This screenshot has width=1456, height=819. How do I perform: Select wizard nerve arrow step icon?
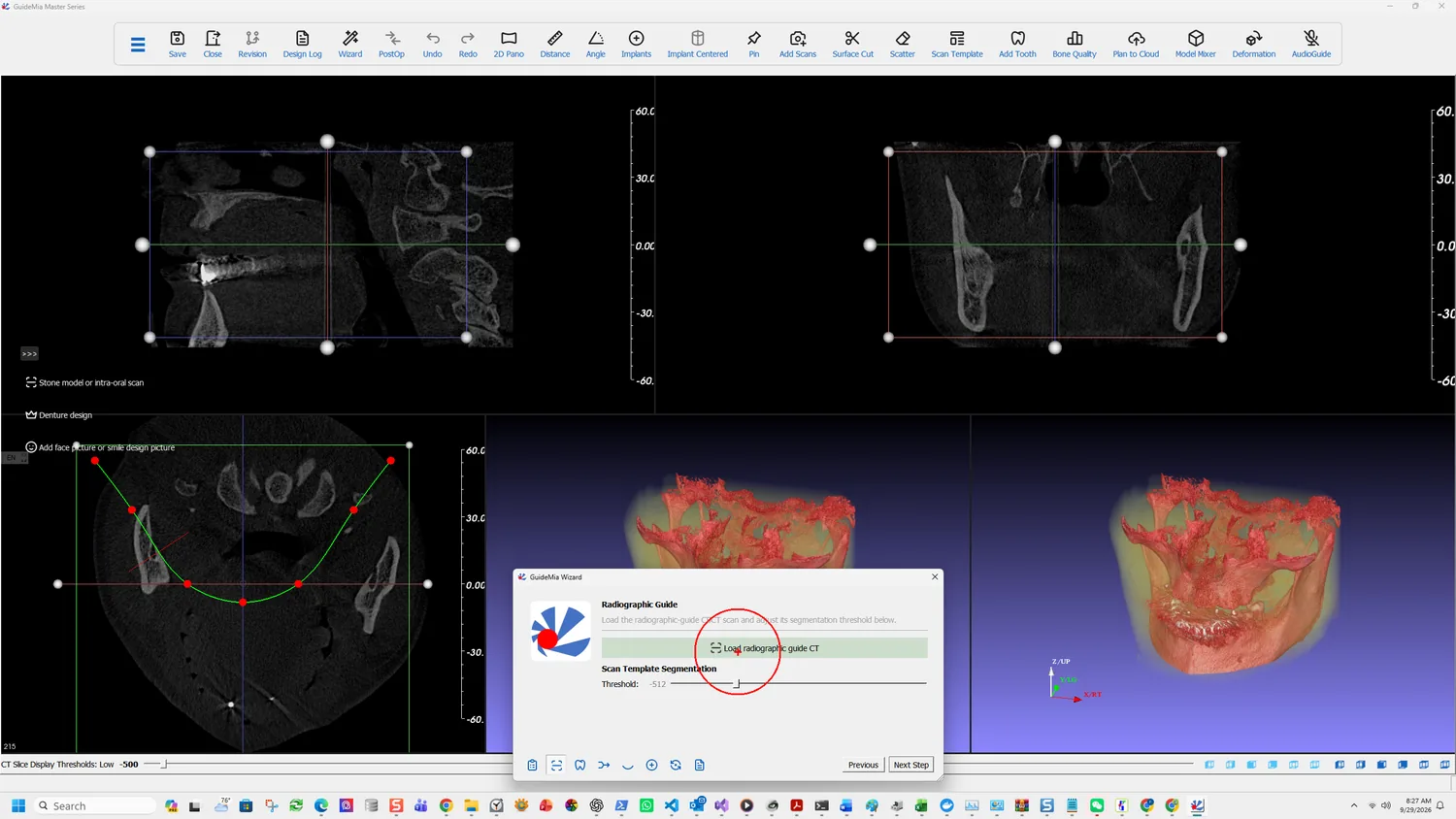(x=604, y=766)
